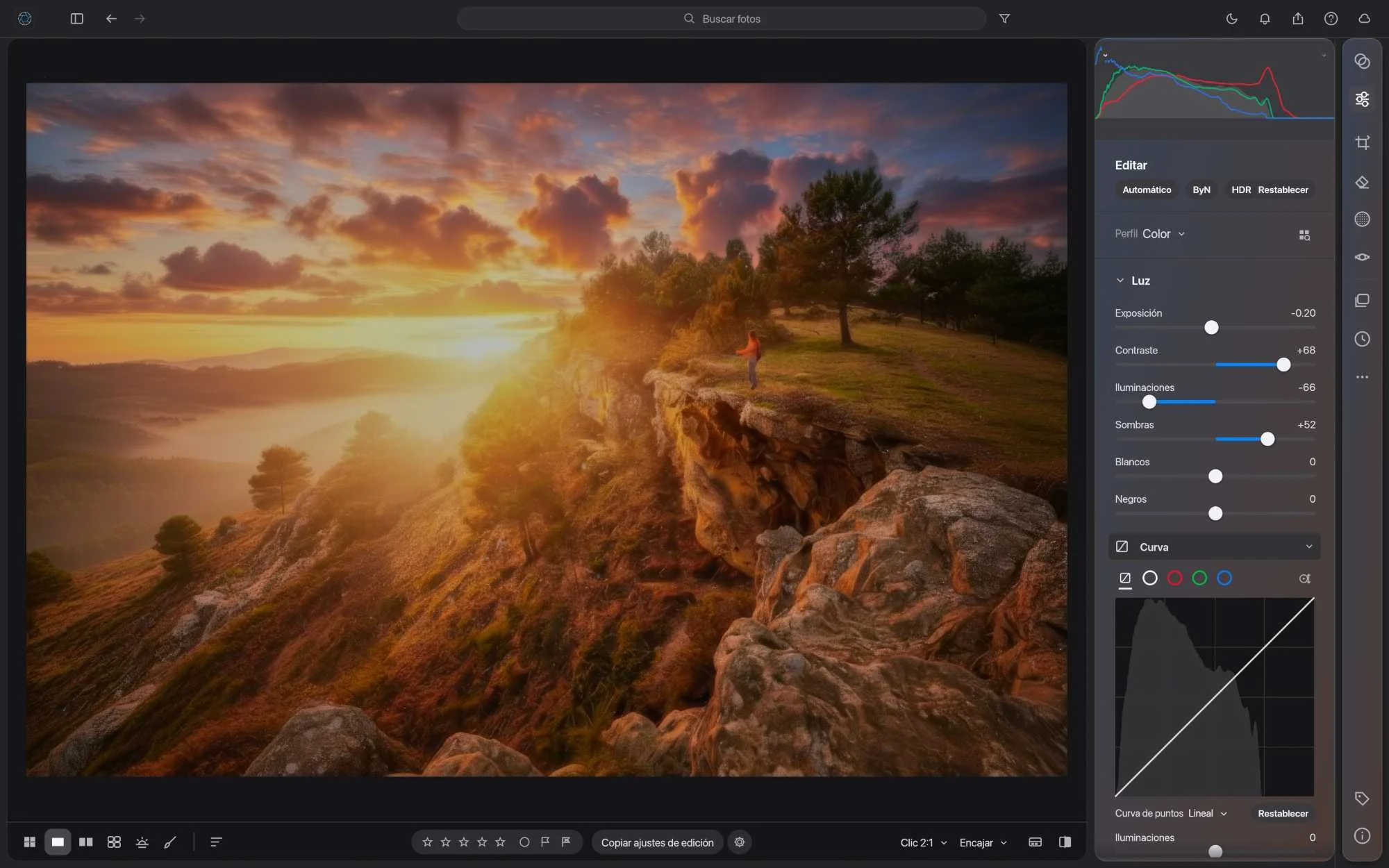Toggle the filmstrip display icon

1035,842
